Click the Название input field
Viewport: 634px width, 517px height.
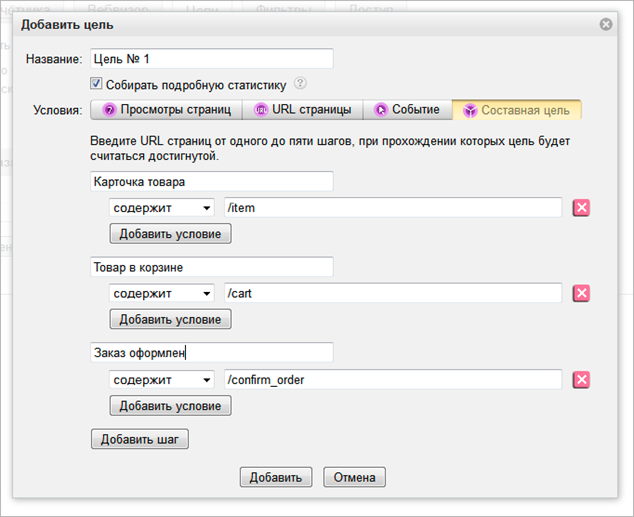pyautogui.click(x=210, y=60)
